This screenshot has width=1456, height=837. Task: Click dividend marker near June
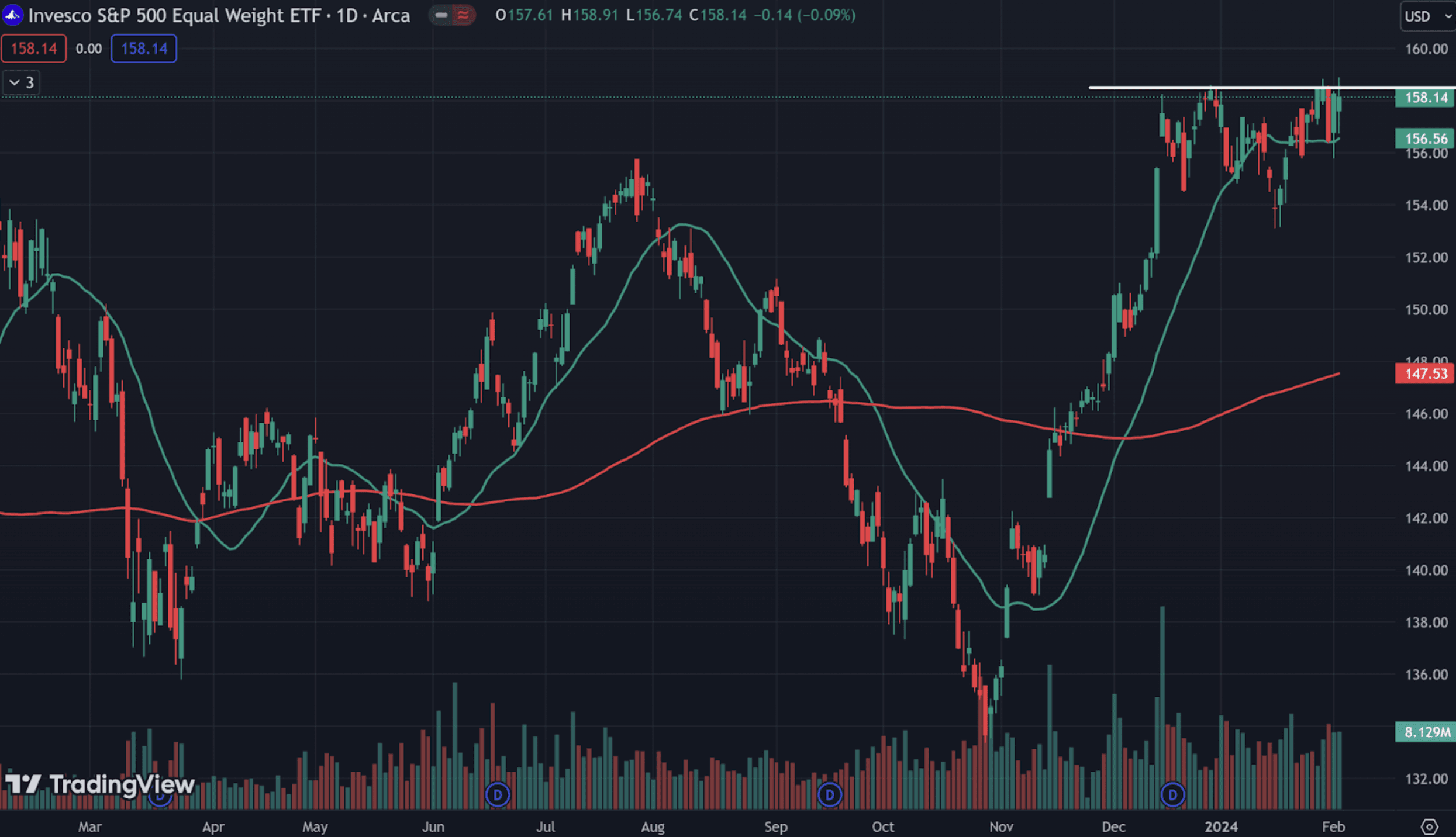[x=498, y=794]
